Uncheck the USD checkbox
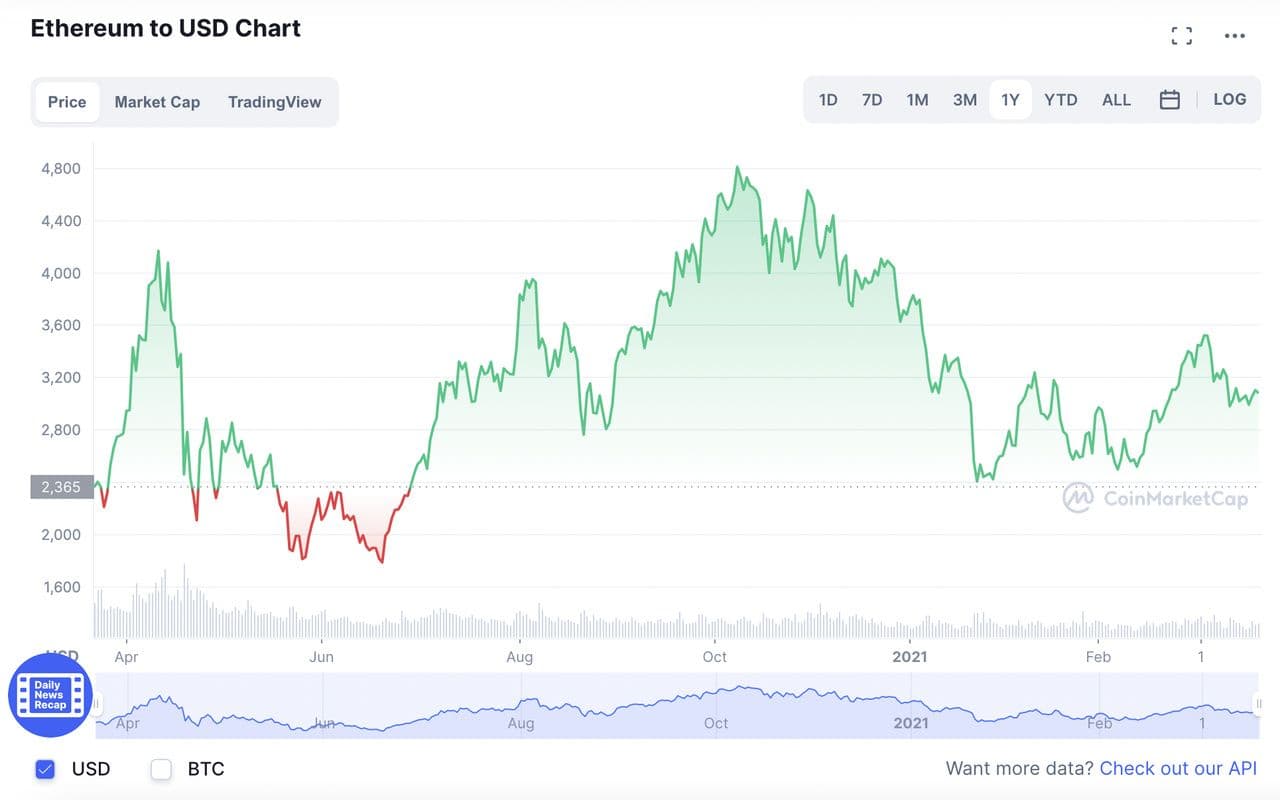The image size is (1280, 800). [45, 769]
